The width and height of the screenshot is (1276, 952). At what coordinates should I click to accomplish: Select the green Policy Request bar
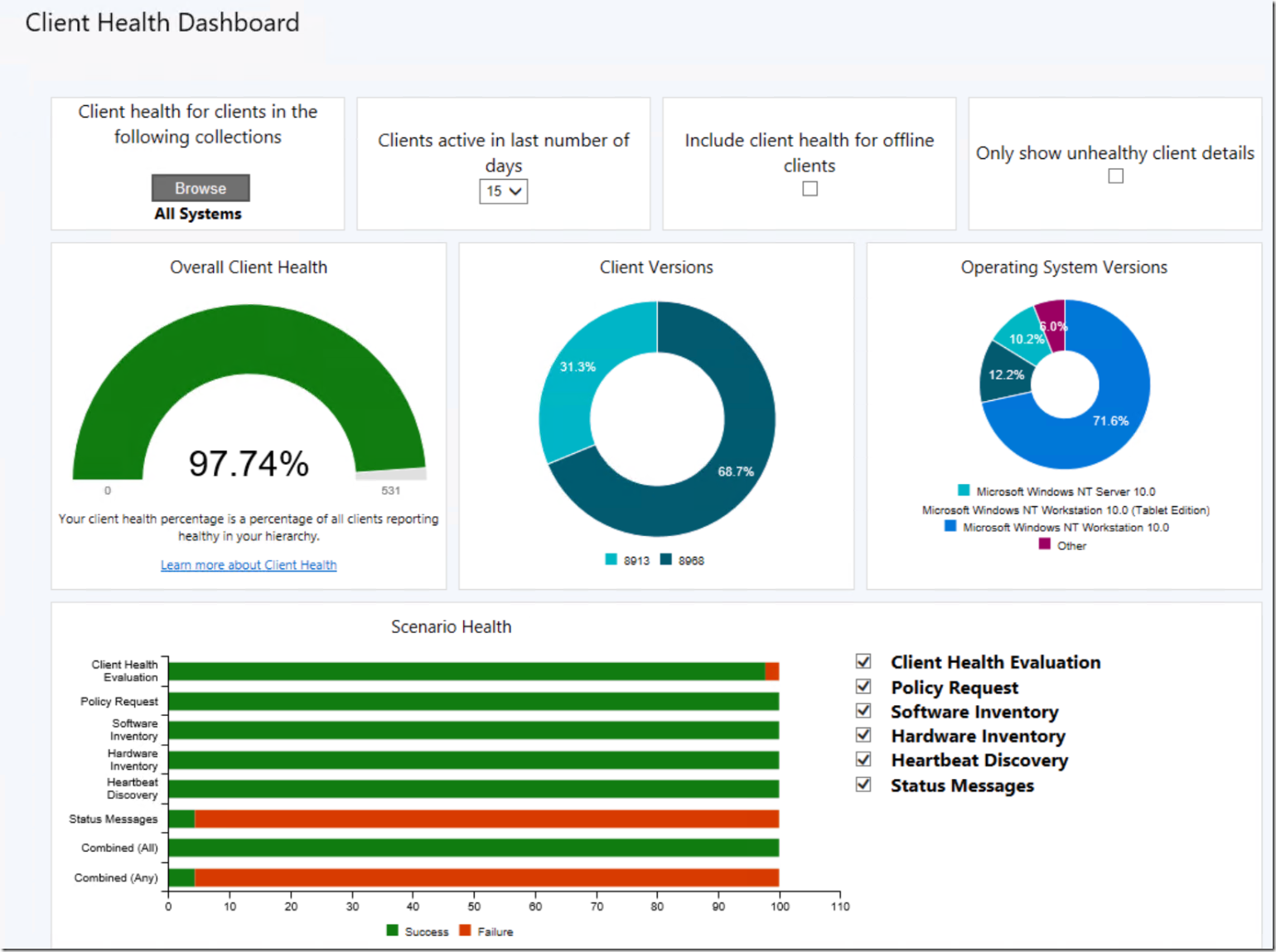click(x=473, y=702)
